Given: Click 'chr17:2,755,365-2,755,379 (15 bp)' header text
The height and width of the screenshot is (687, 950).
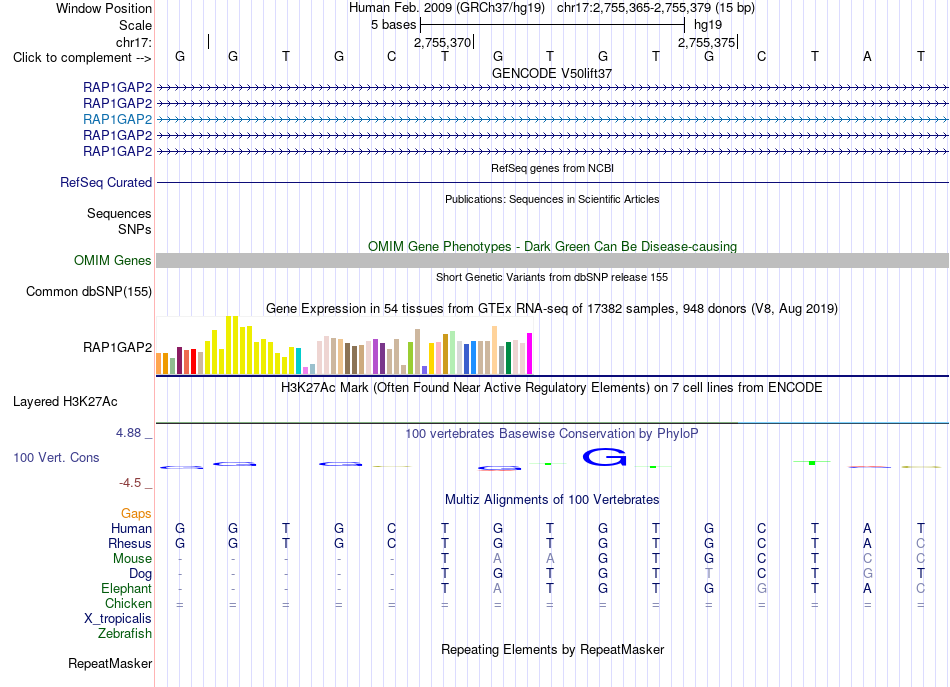Looking at the screenshot, I should 656,8.
